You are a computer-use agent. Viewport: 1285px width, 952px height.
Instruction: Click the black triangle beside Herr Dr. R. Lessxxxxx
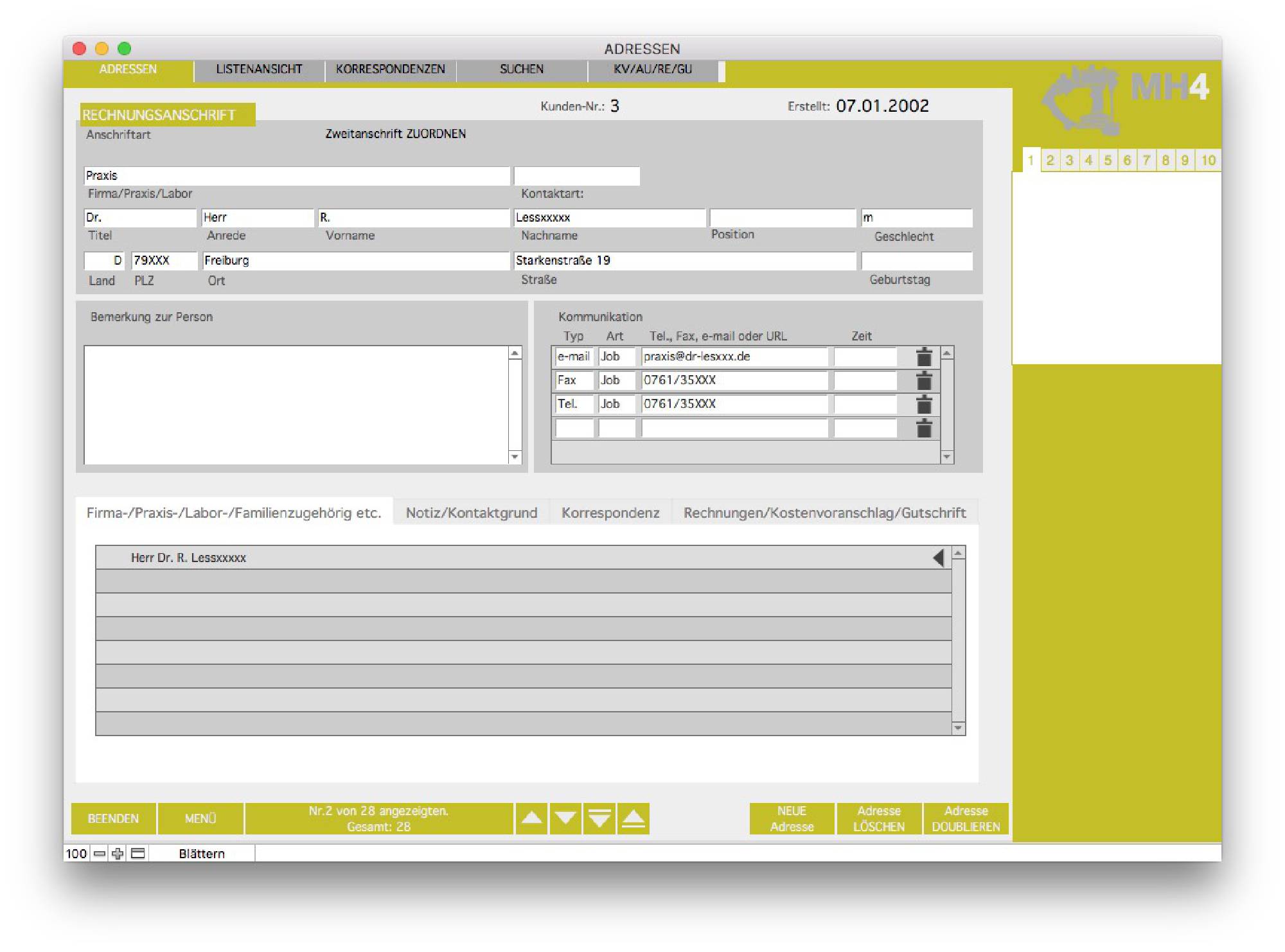click(x=938, y=558)
